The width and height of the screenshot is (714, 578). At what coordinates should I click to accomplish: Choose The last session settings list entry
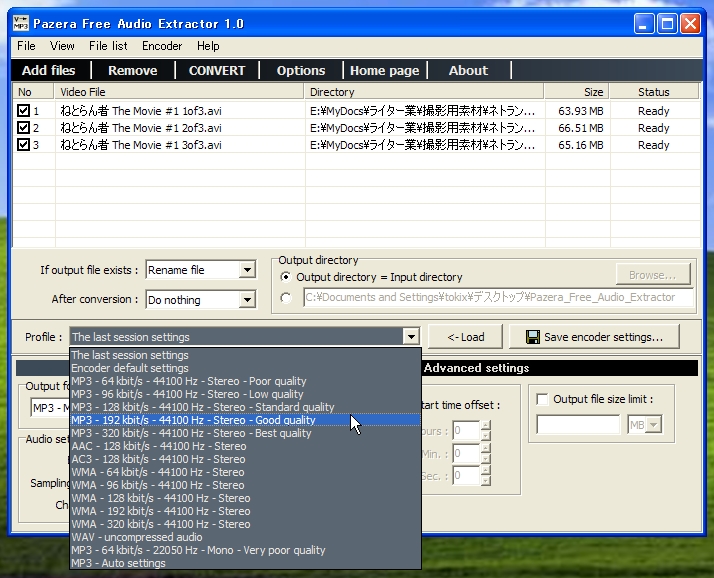[x=245, y=355]
